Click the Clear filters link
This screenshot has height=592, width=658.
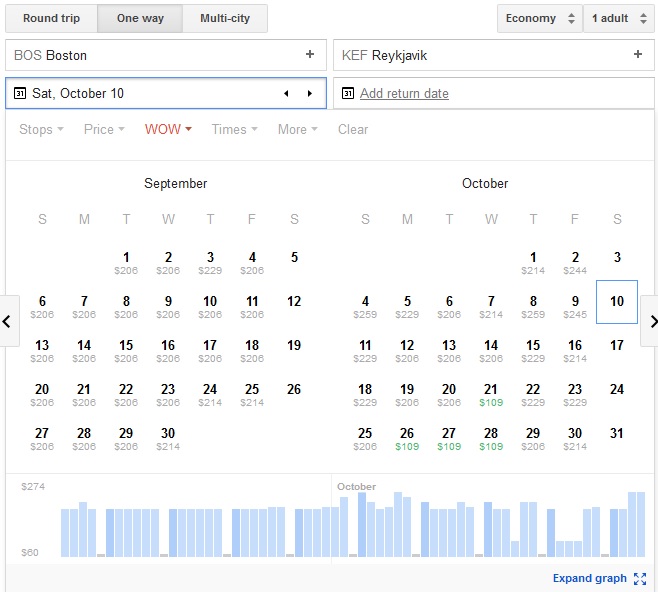(x=353, y=130)
